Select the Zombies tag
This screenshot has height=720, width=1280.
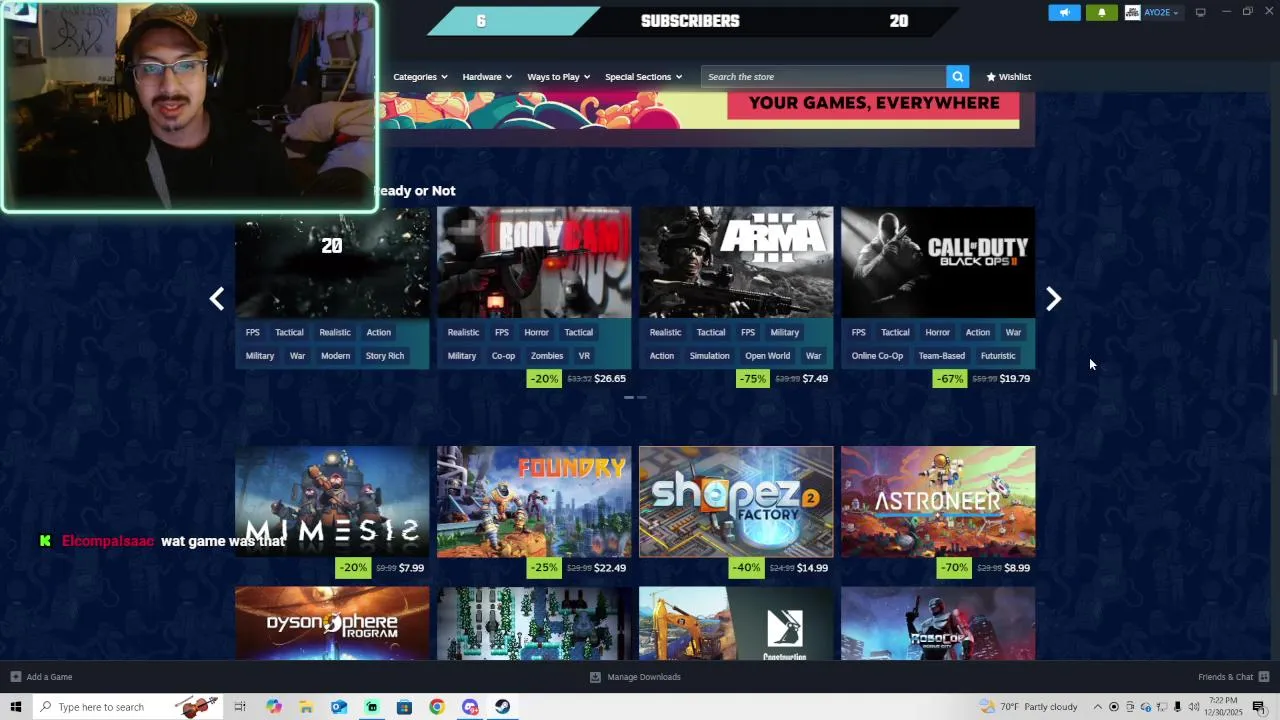(547, 356)
